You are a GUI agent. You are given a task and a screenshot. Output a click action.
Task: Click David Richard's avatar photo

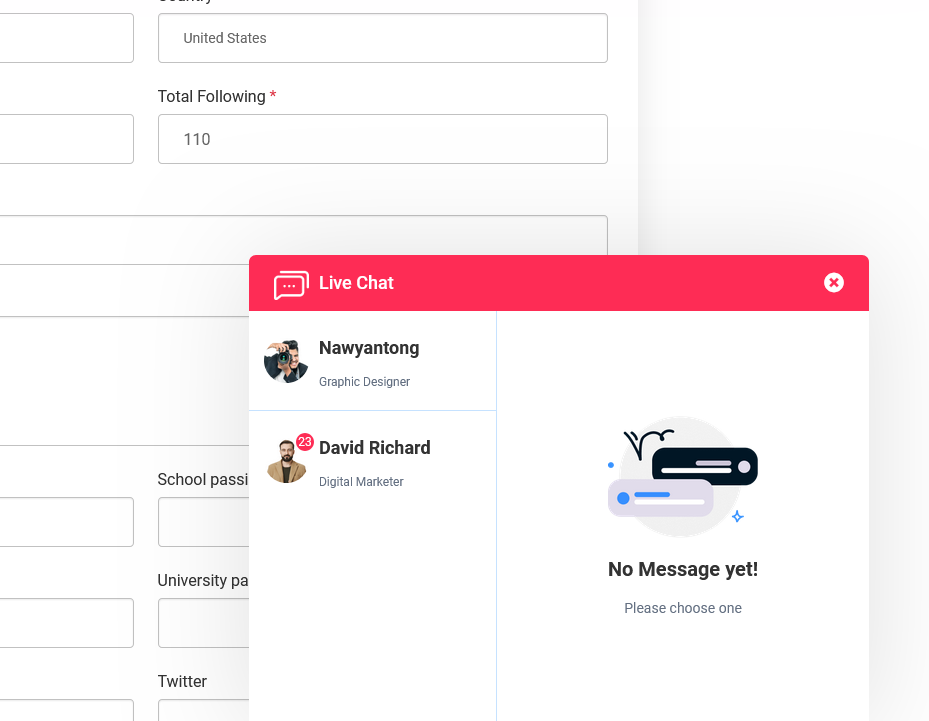click(285, 463)
